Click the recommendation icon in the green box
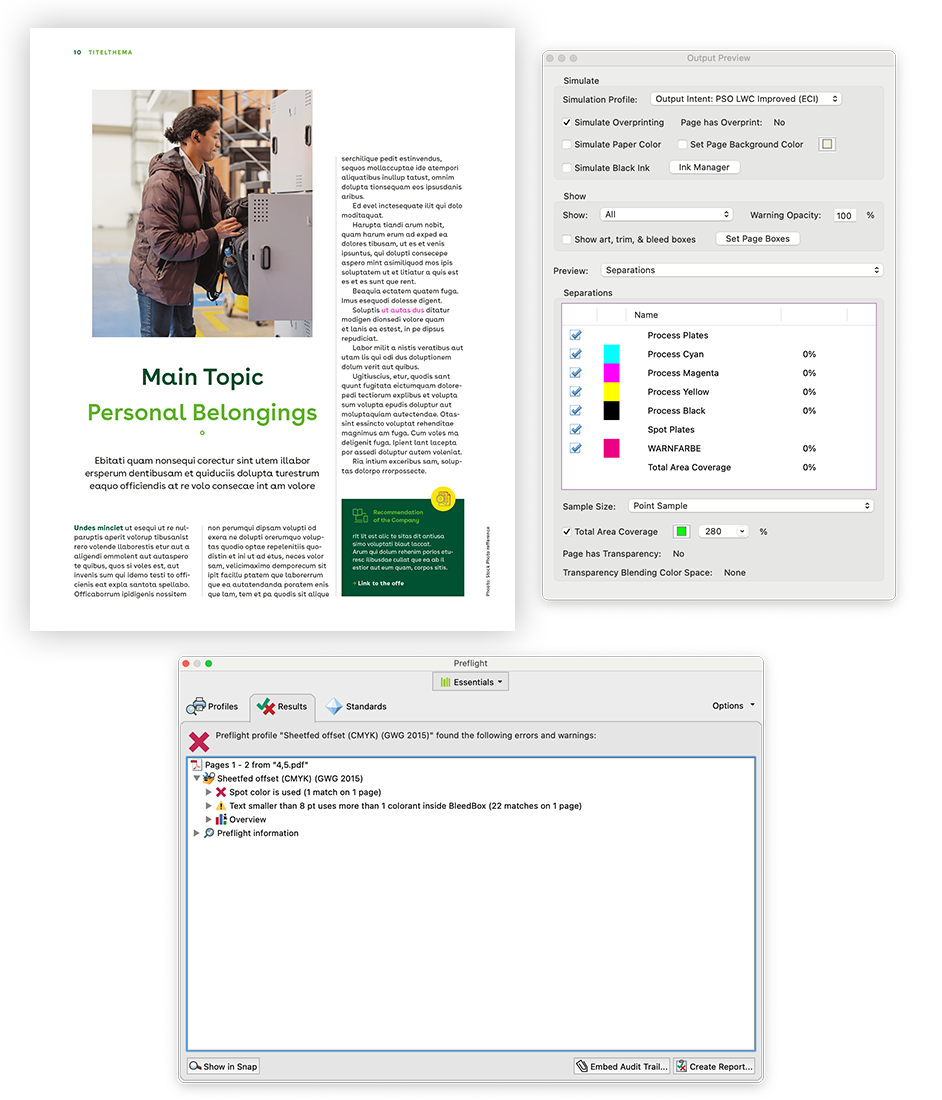Screen dimensions: 942x1100 361,516
